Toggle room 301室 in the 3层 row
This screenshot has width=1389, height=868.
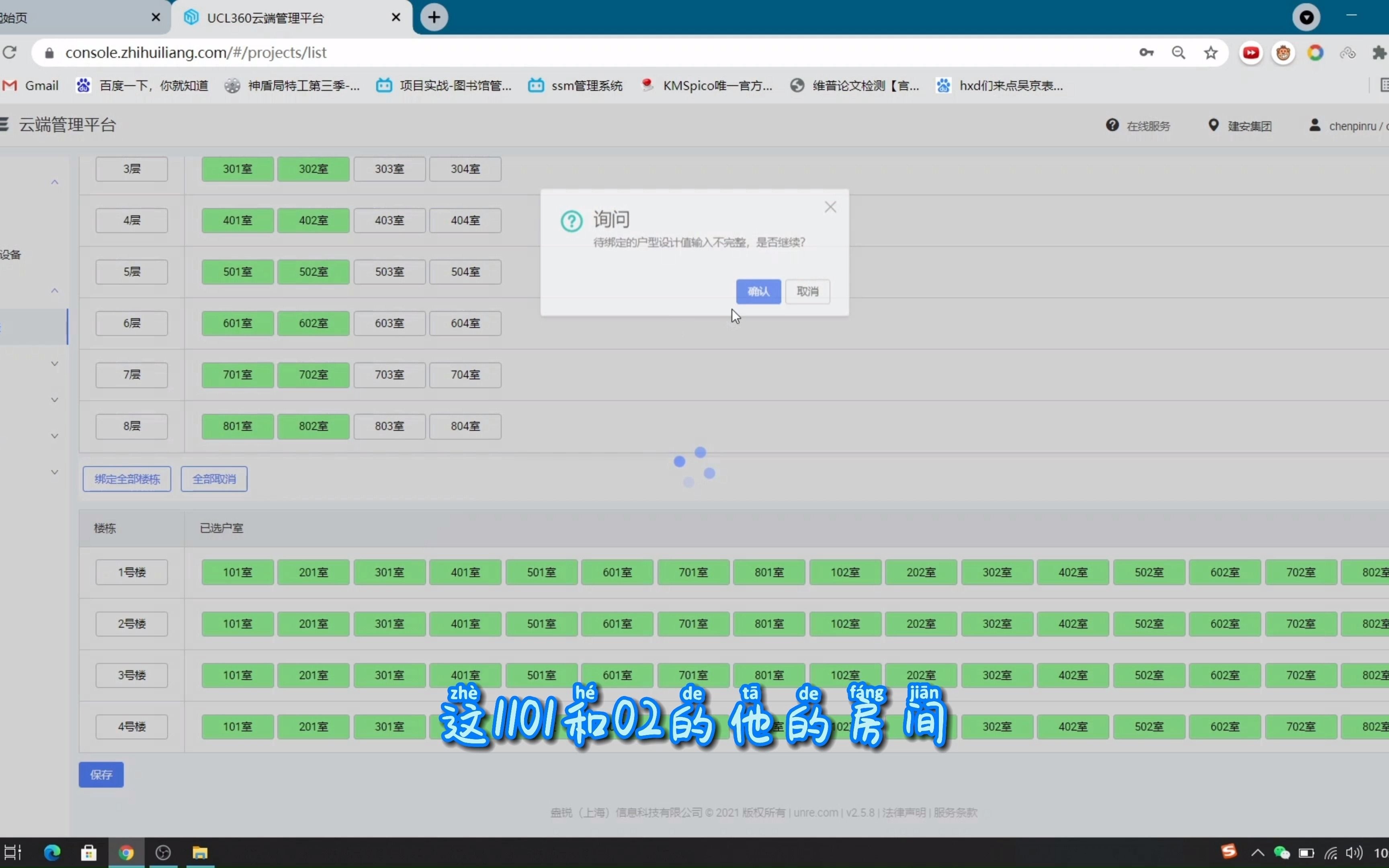(238, 169)
